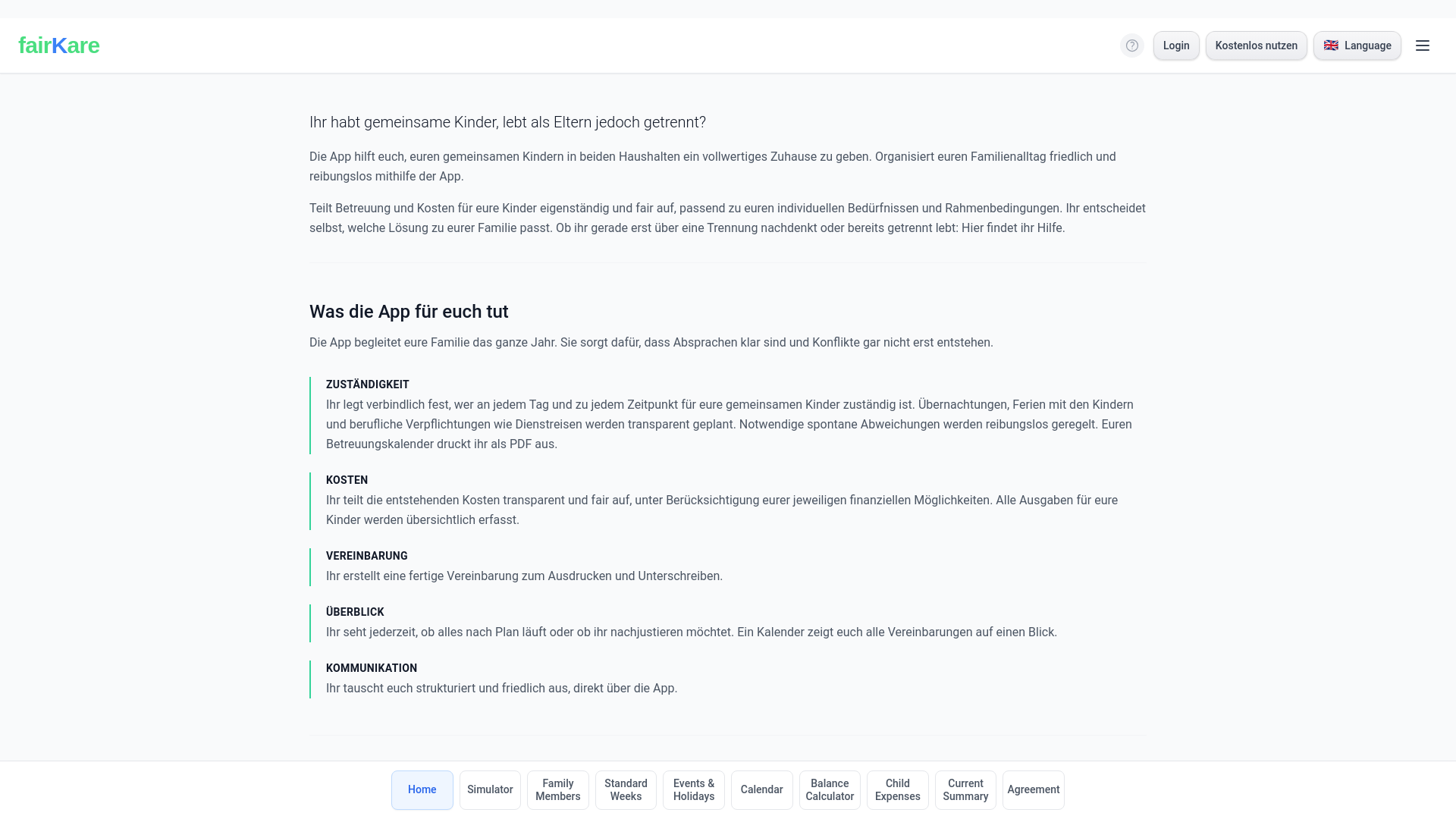Image resolution: width=1456 pixels, height=819 pixels.
Task: Switch to the Simulator tab
Action: [490, 790]
